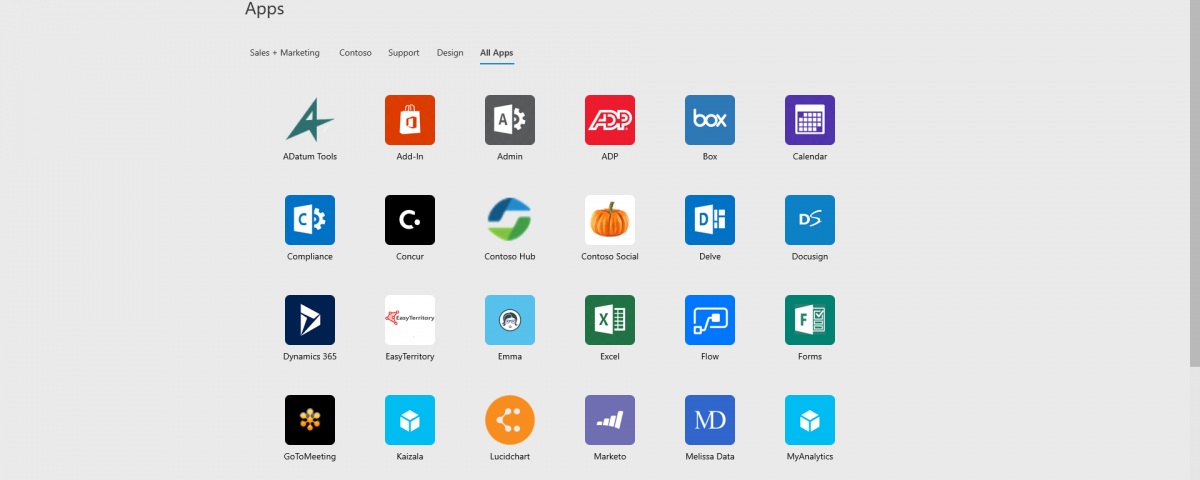1200x480 pixels.
Task: Launch the Add-In app
Action: click(x=410, y=120)
